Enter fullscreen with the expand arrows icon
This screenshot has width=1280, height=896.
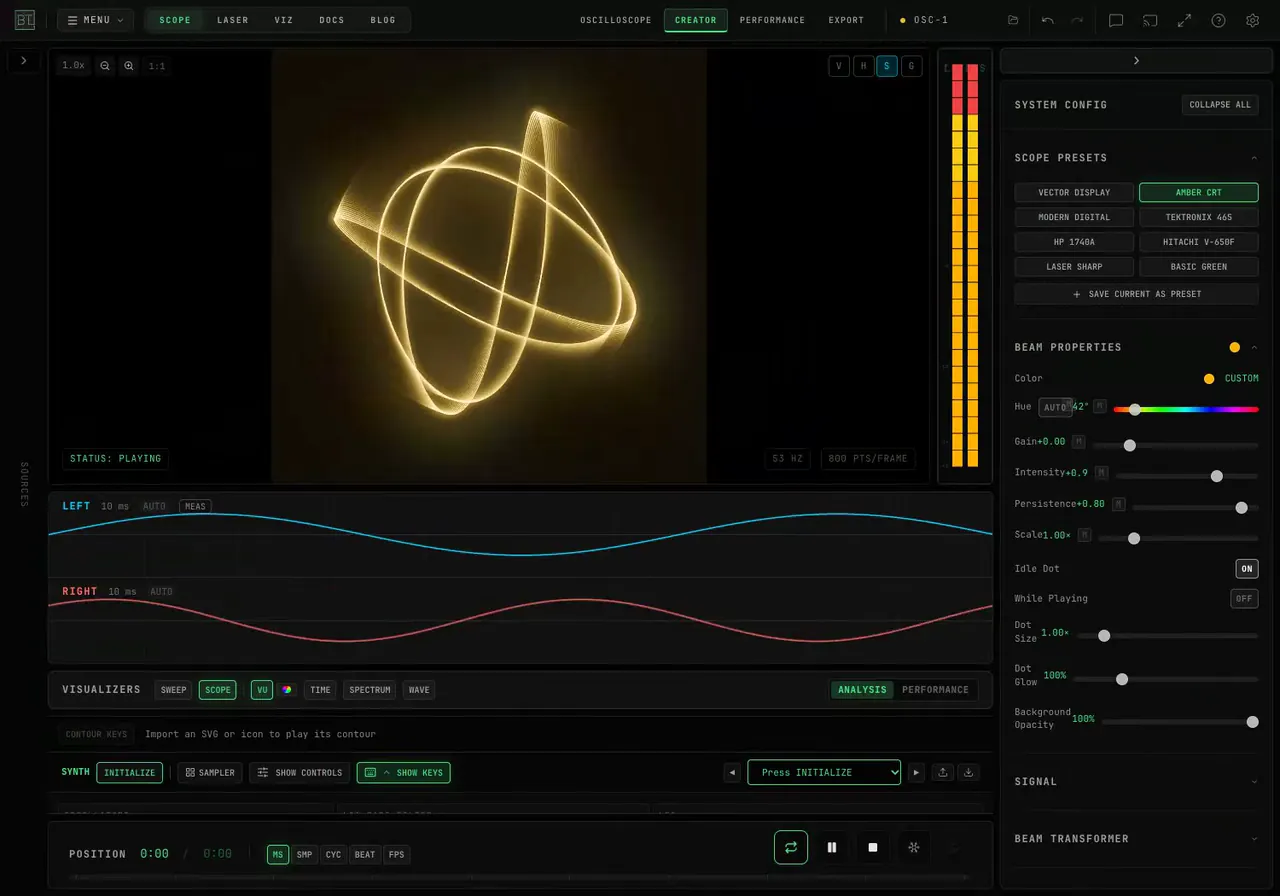(1184, 20)
